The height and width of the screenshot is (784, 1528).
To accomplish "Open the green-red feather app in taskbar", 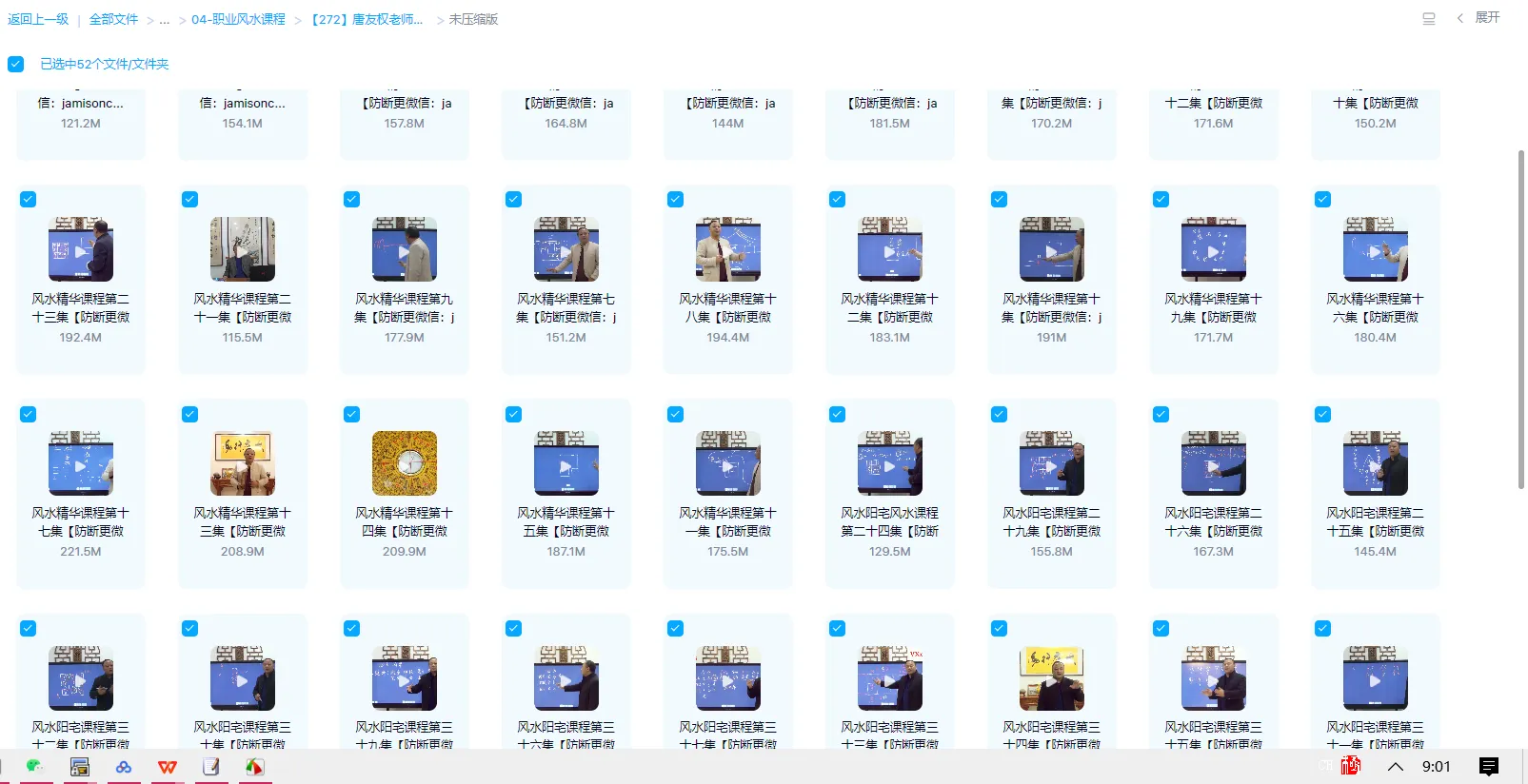I will point(255,767).
